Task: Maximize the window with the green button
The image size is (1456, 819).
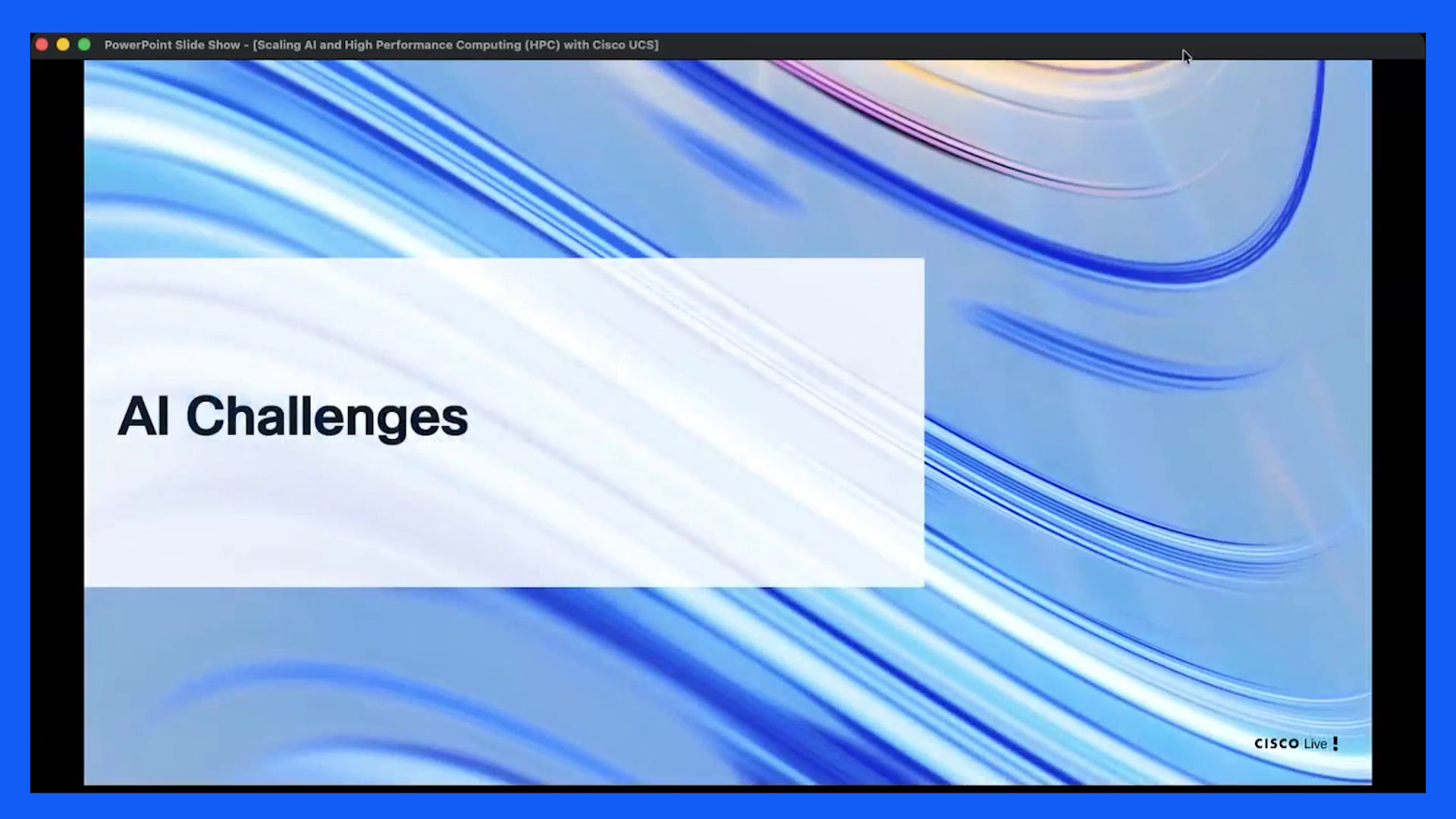Action: click(84, 45)
